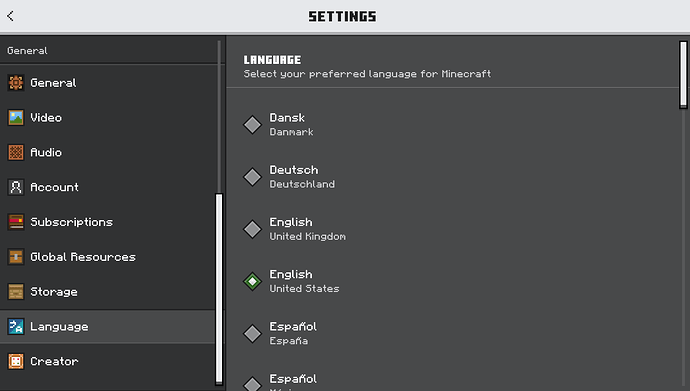The image size is (690, 391).
Task: Click the Creator icon
Action: 16,361
